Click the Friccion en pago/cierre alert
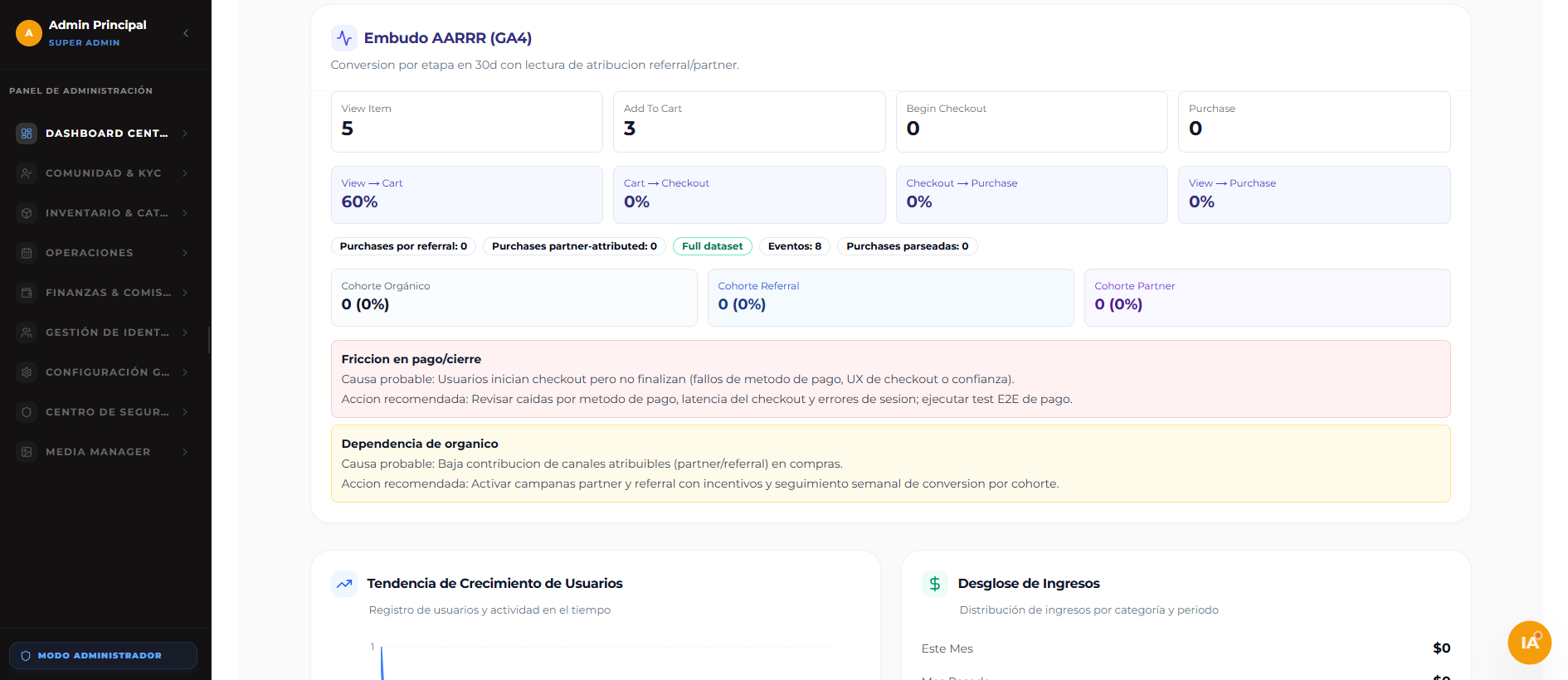 pyautogui.click(x=891, y=379)
